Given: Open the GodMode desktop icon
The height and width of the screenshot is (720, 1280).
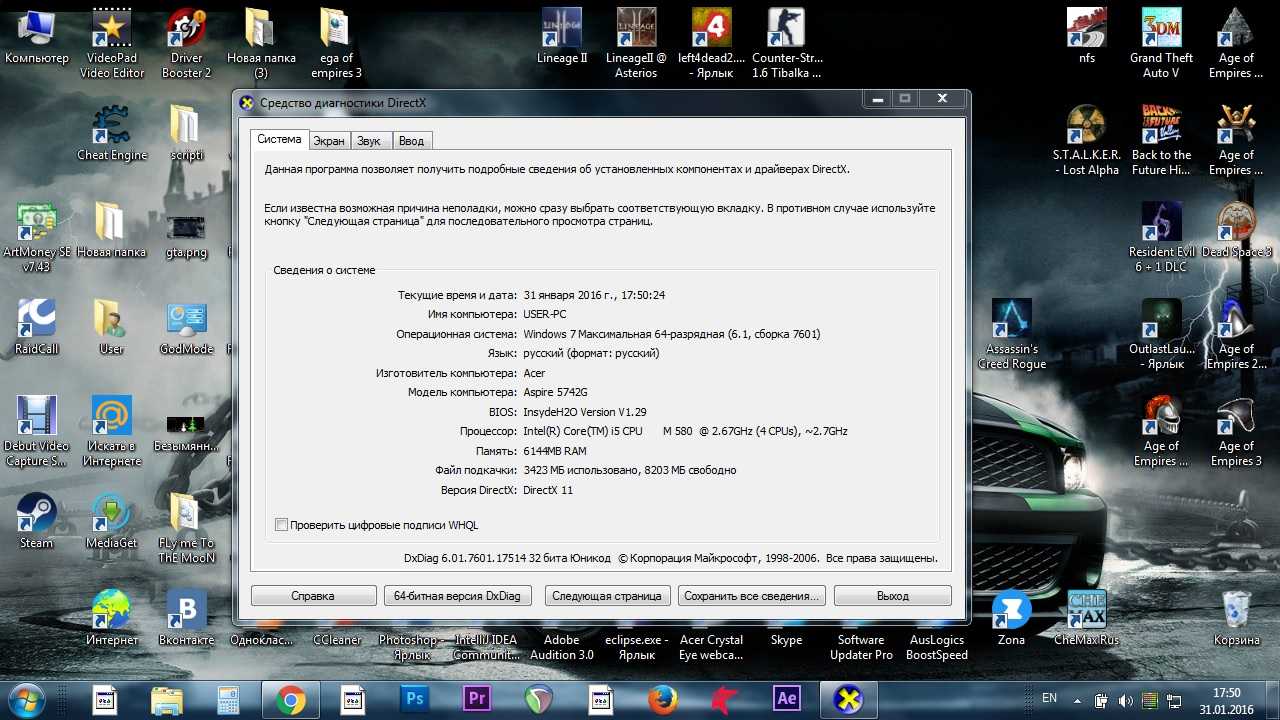Looking at the screenshot, I should 187,327.
